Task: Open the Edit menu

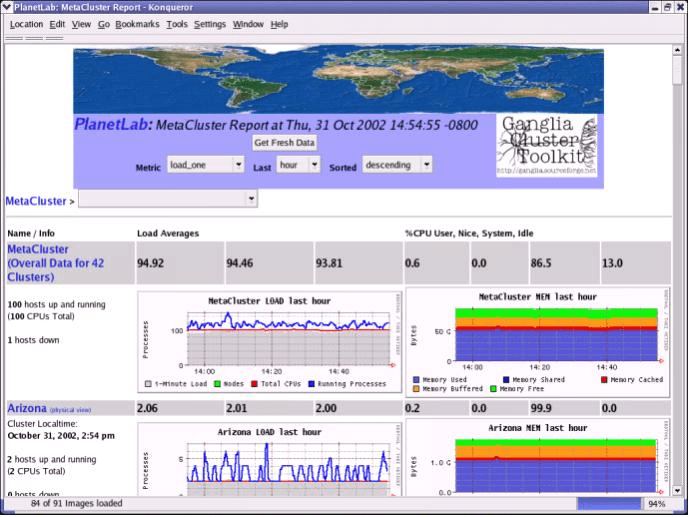Action: coord(57,24)
